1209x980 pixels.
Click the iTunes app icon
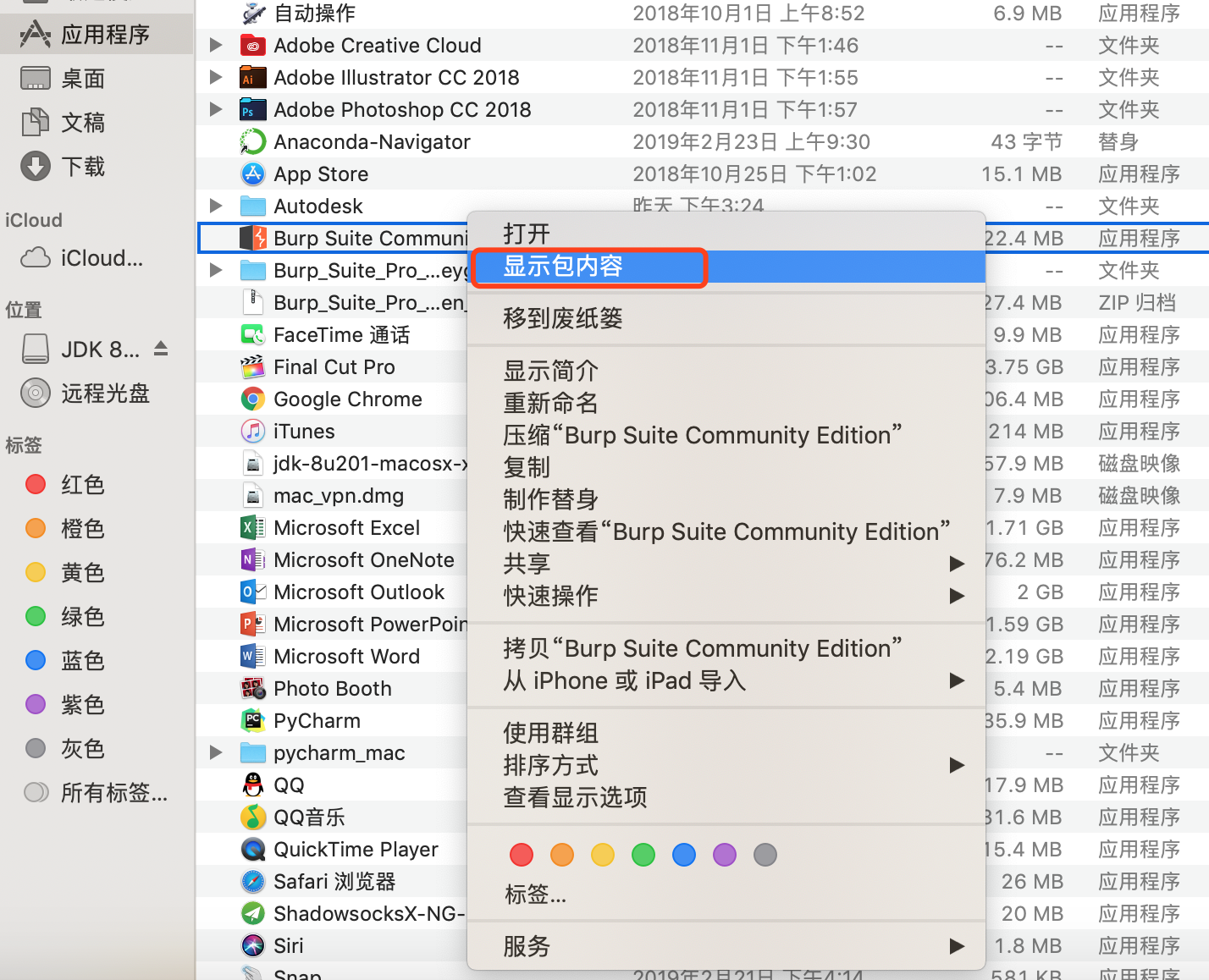pos(252,431)
